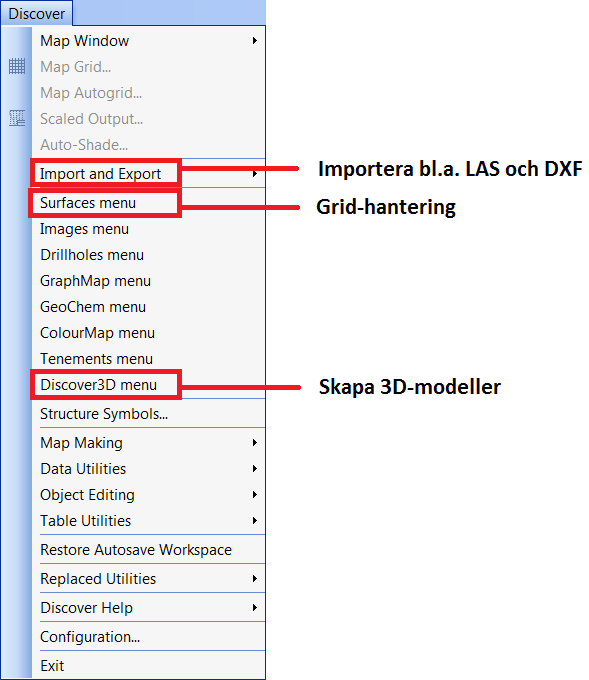This screenshot has width=589, height=680.
Task: Expand the Discover Help submenu arrow
Action: [255, 608]
